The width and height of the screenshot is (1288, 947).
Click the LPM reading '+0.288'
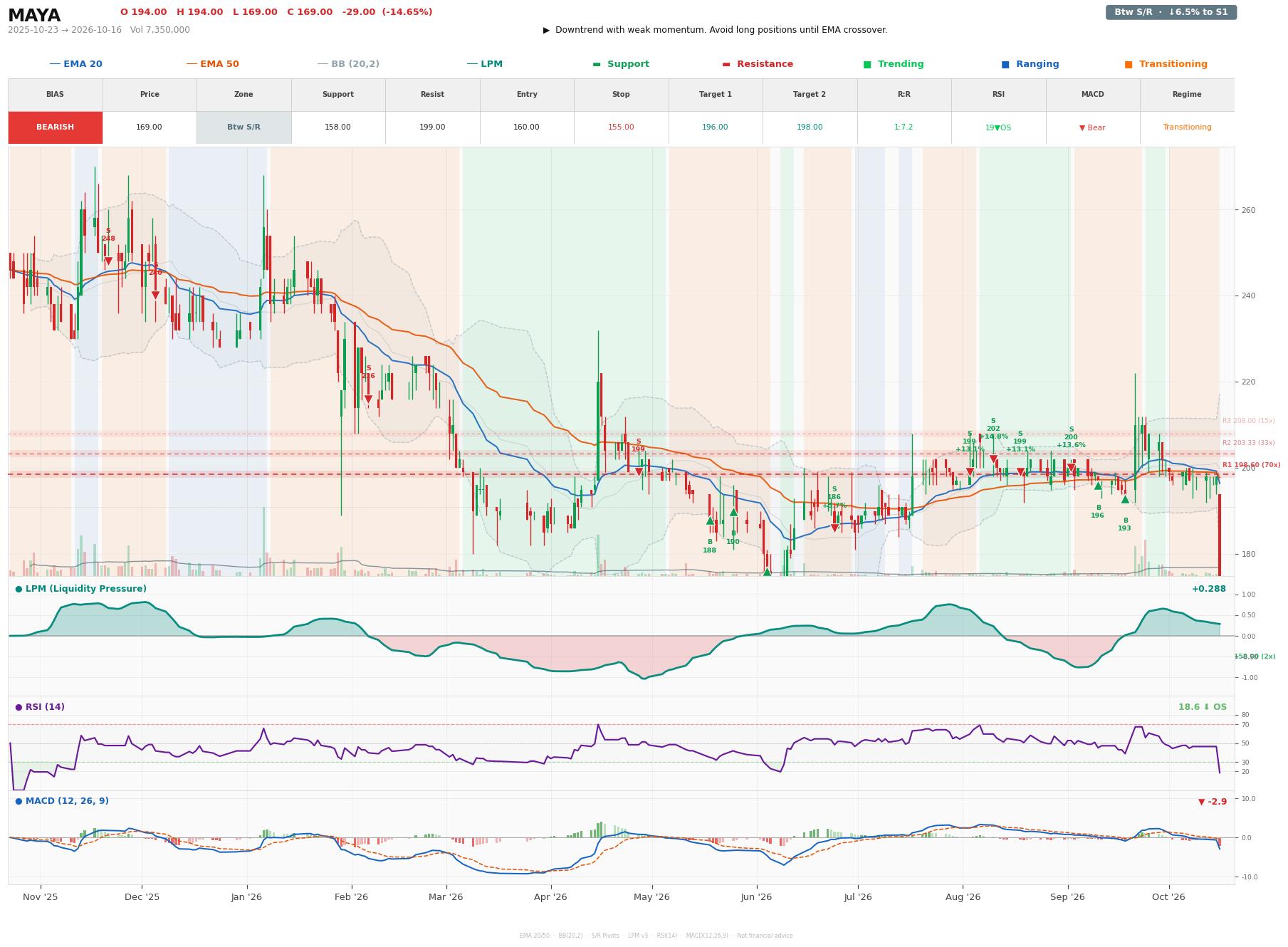[1209, 589]
